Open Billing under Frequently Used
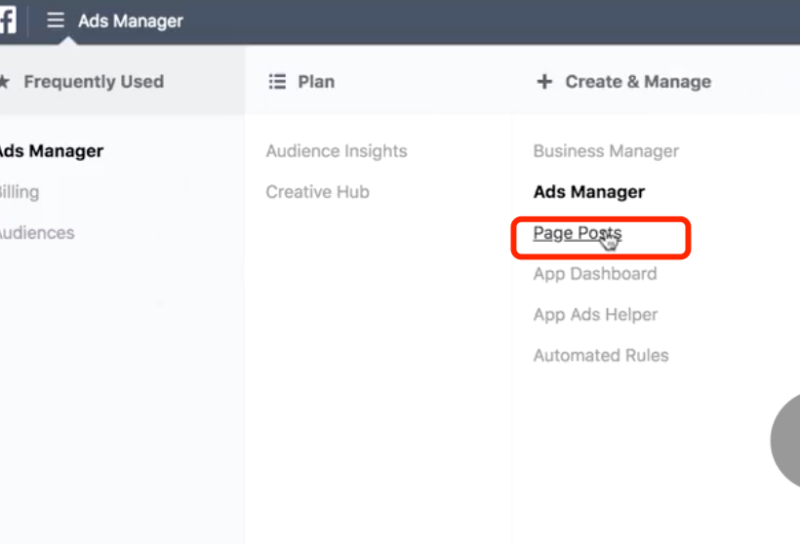 (19, 192)
